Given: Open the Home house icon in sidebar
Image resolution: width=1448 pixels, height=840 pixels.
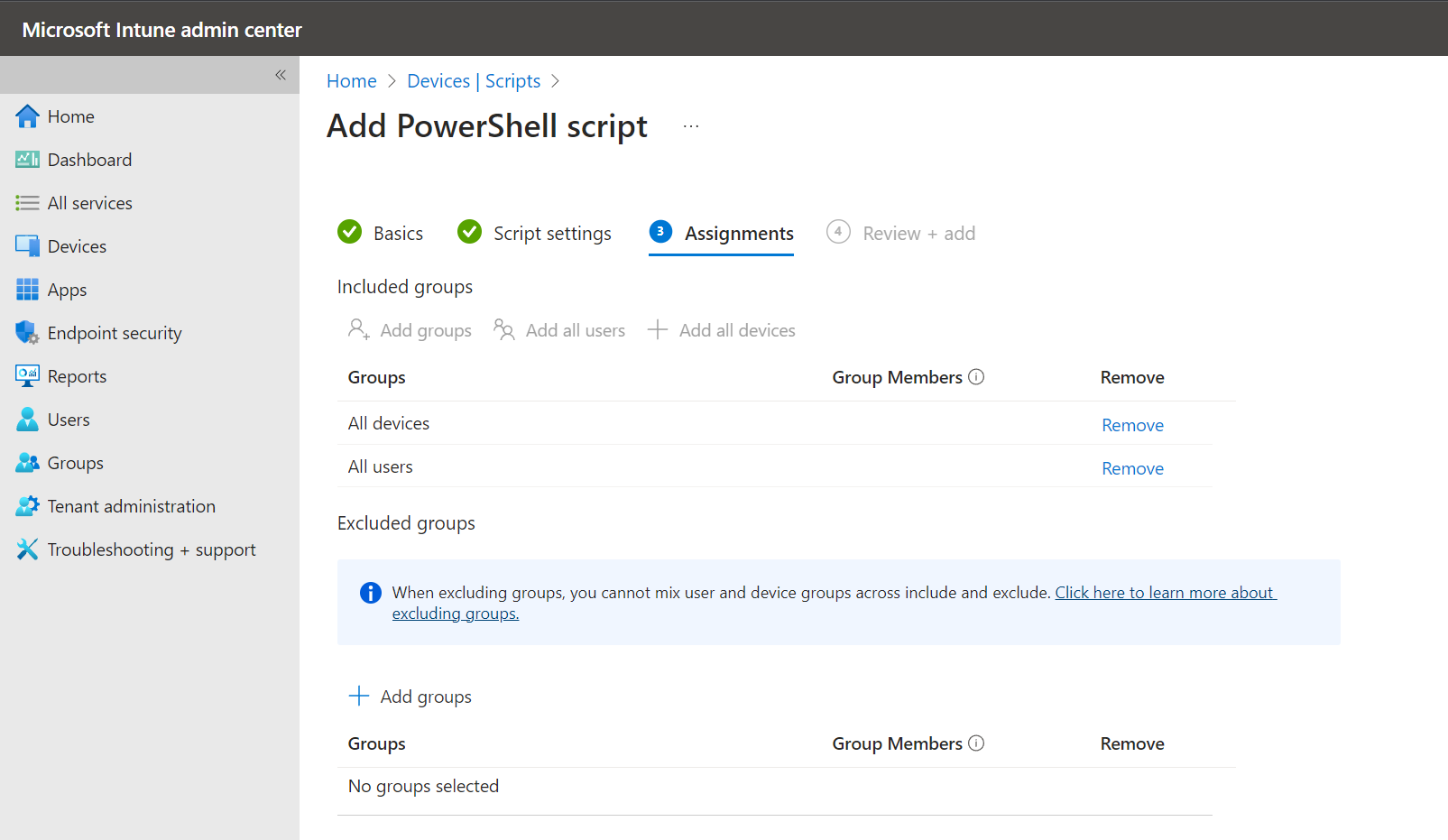Looking at the screenshot, I should 28,116.
